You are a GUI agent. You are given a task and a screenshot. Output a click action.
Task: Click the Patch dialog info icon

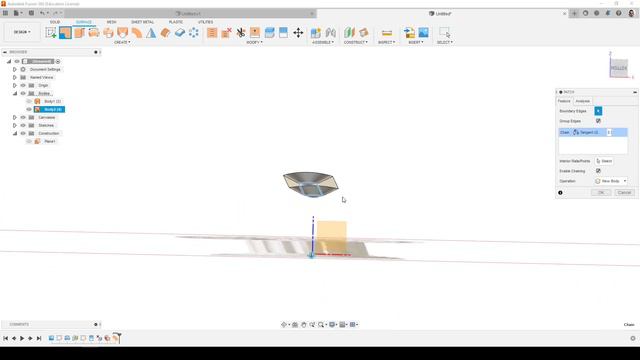pos(560,193)
